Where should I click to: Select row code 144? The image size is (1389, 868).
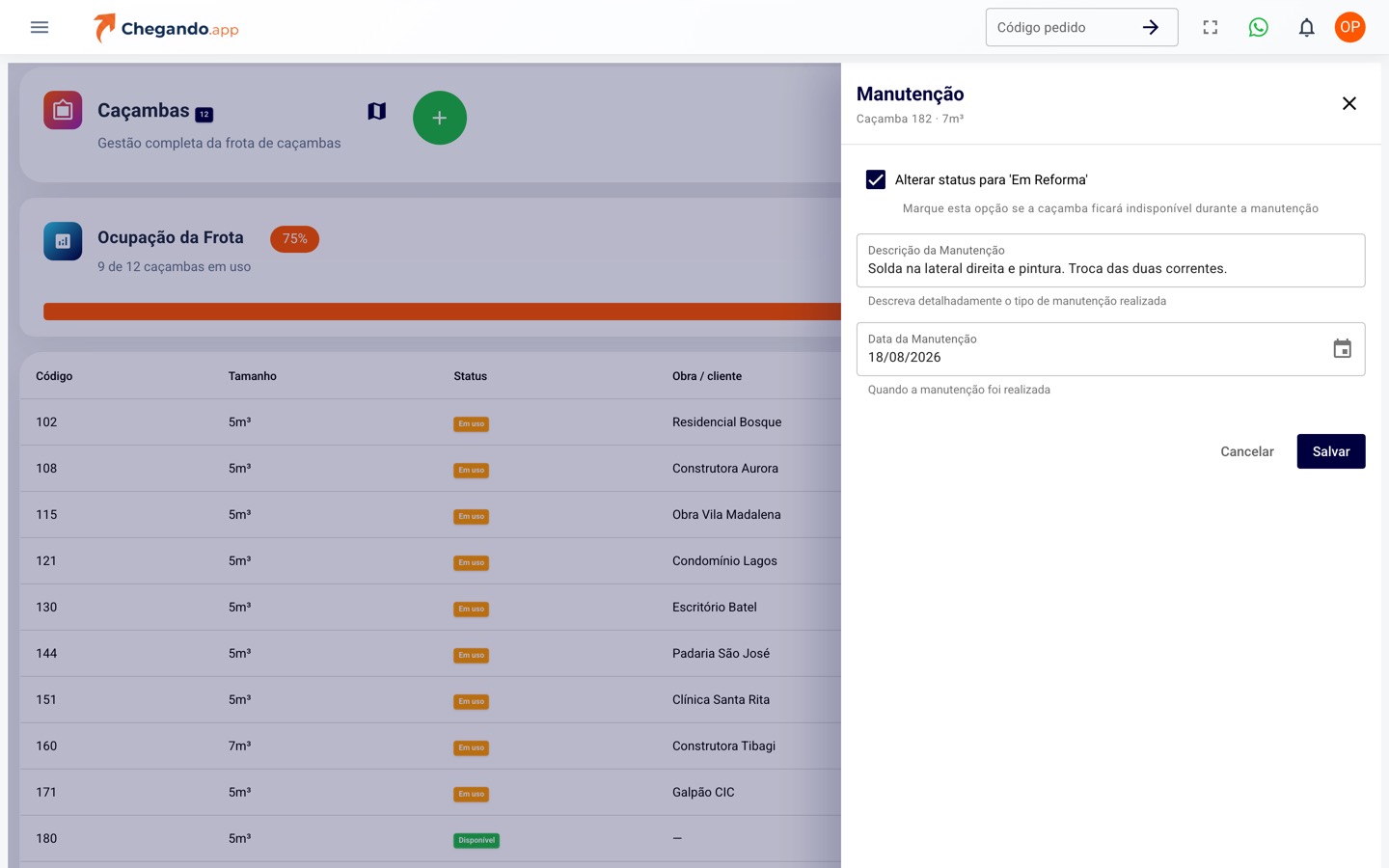[x=46, y=654]
